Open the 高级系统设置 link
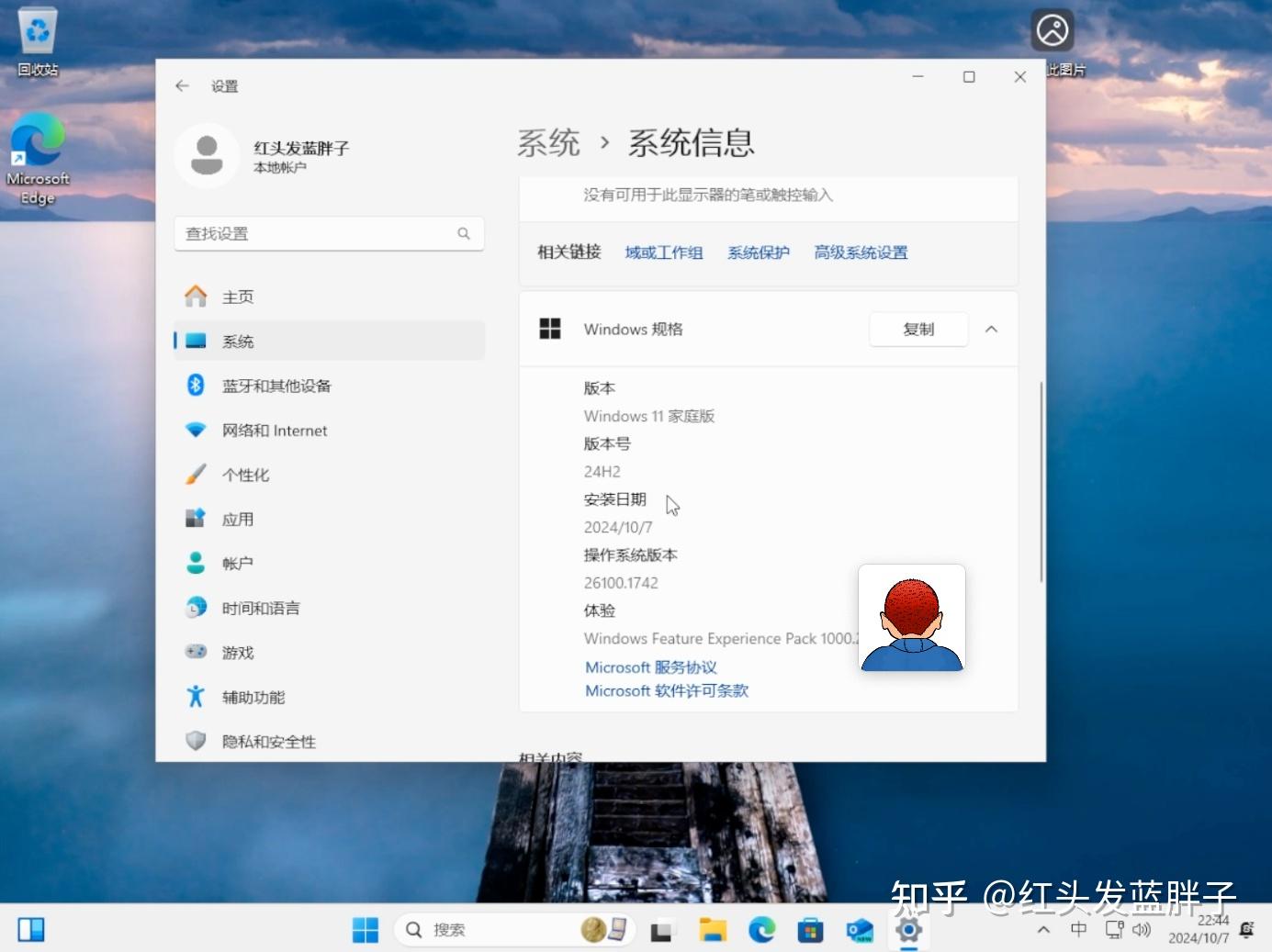 [861, 252]
